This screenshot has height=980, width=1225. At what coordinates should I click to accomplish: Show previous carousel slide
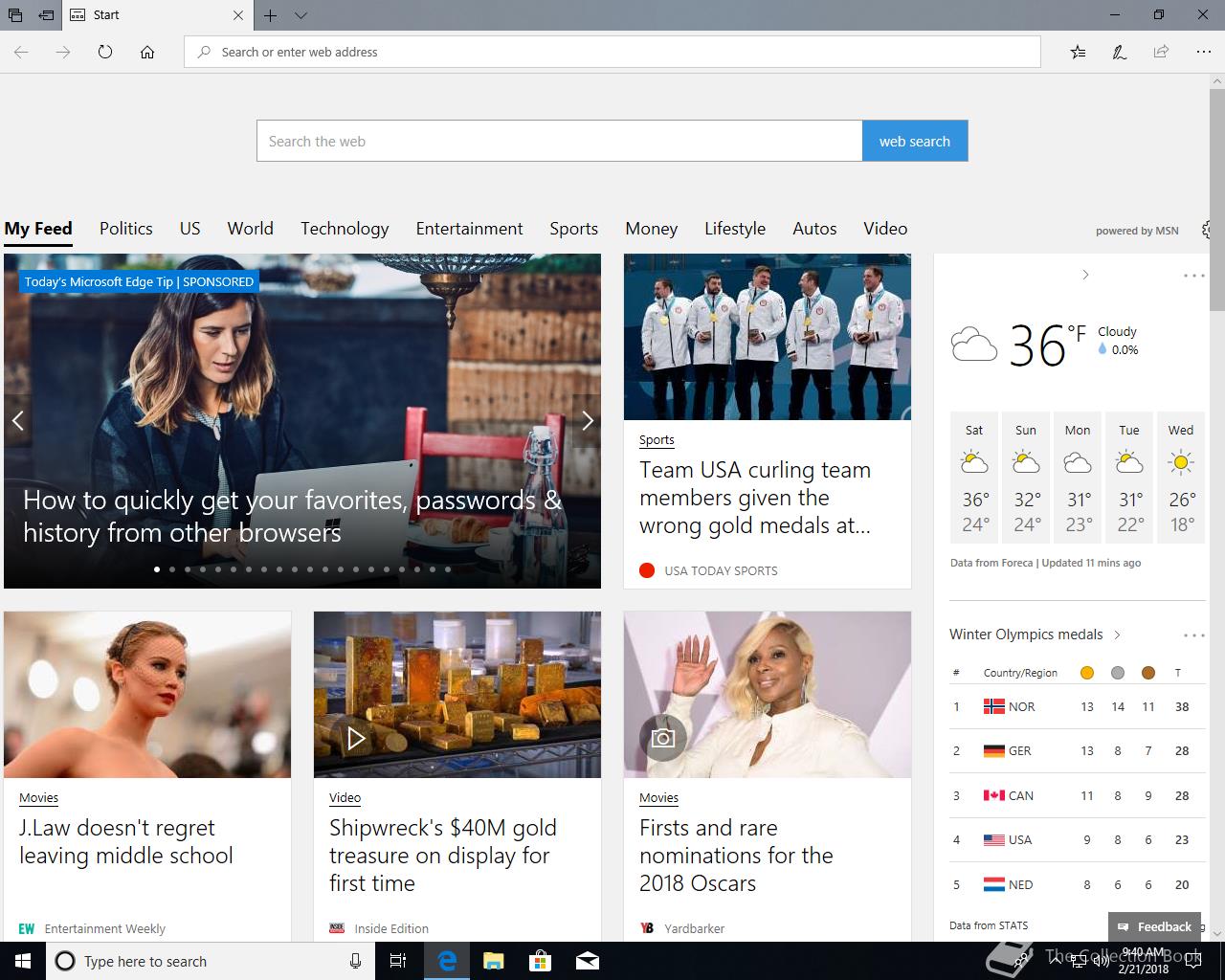(17, 420)
